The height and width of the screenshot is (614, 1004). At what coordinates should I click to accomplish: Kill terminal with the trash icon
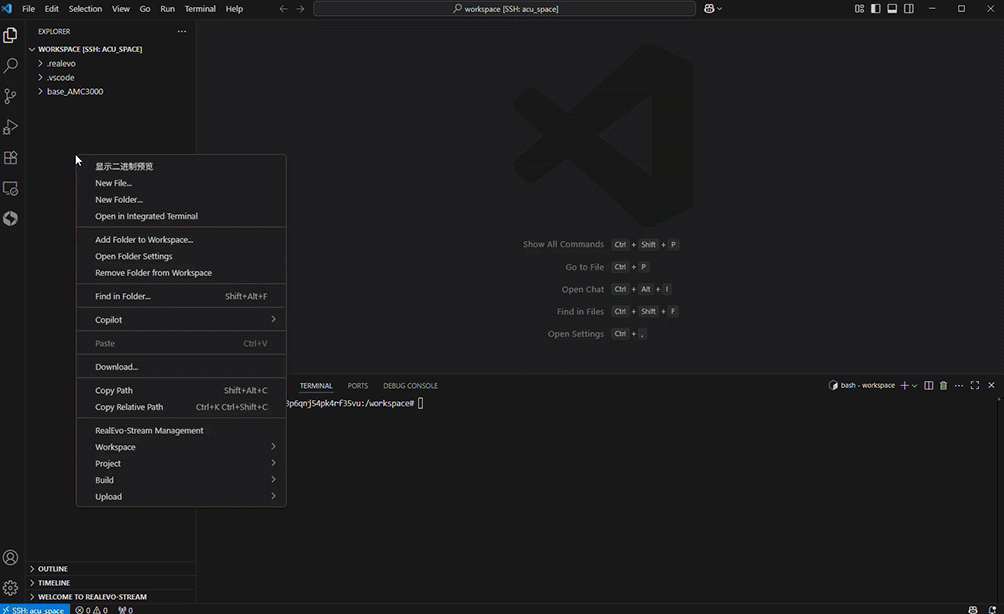tap(943, 385)
